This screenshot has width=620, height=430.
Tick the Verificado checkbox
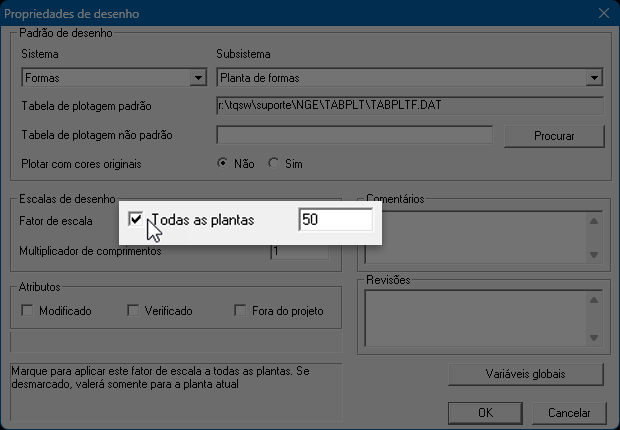[x=133, y=311]
